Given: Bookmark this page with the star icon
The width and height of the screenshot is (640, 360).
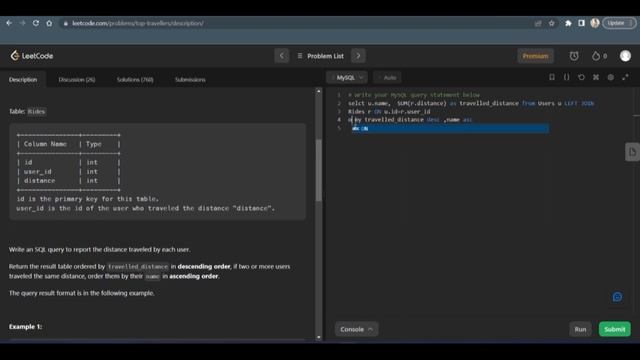Looking at the screenshot, I should 552,23.
